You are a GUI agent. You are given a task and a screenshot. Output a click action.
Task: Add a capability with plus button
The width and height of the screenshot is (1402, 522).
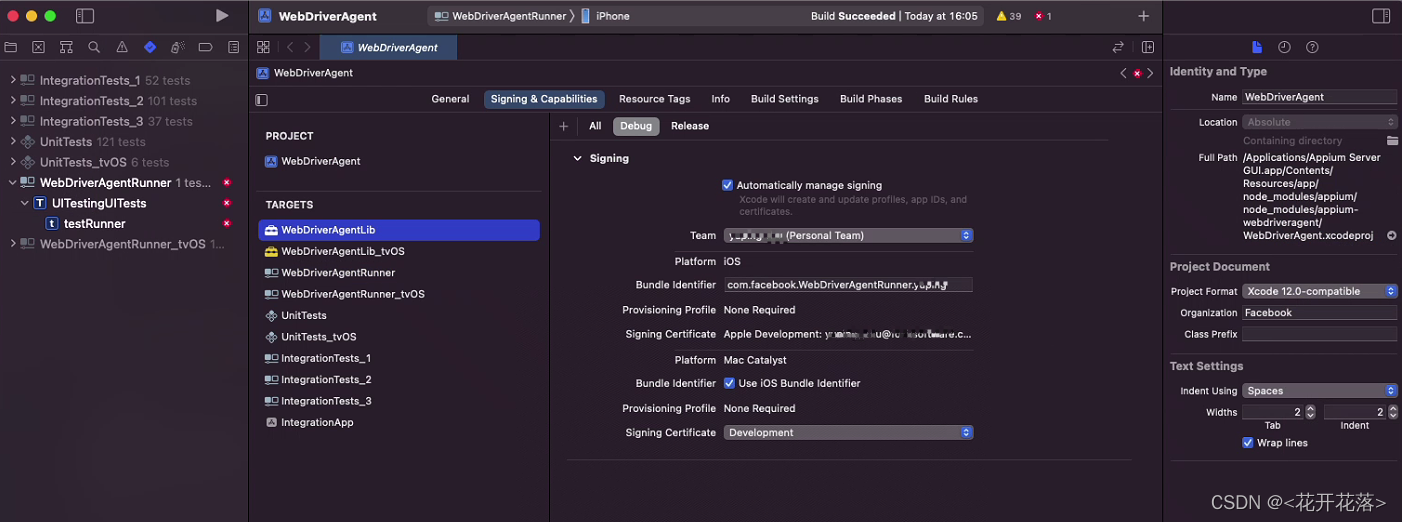pos(563,126)
